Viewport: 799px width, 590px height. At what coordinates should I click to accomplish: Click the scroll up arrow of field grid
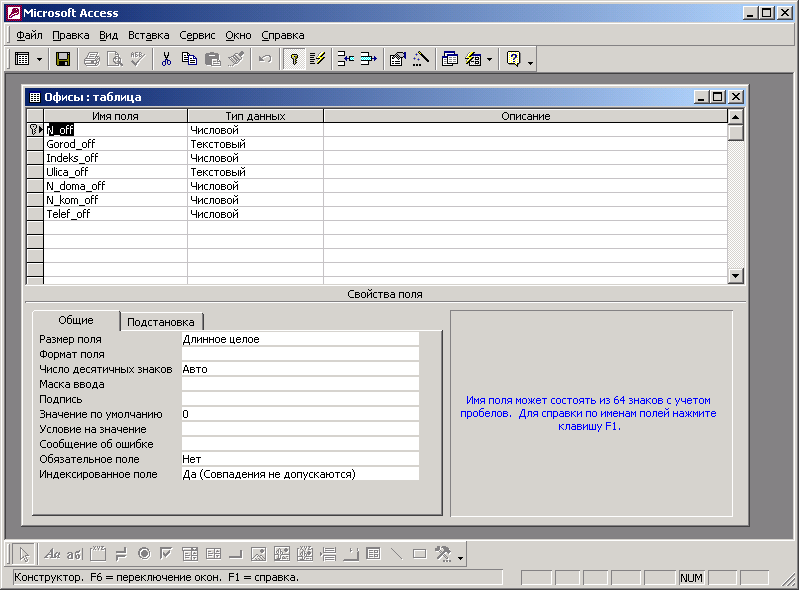coord(735,117)
